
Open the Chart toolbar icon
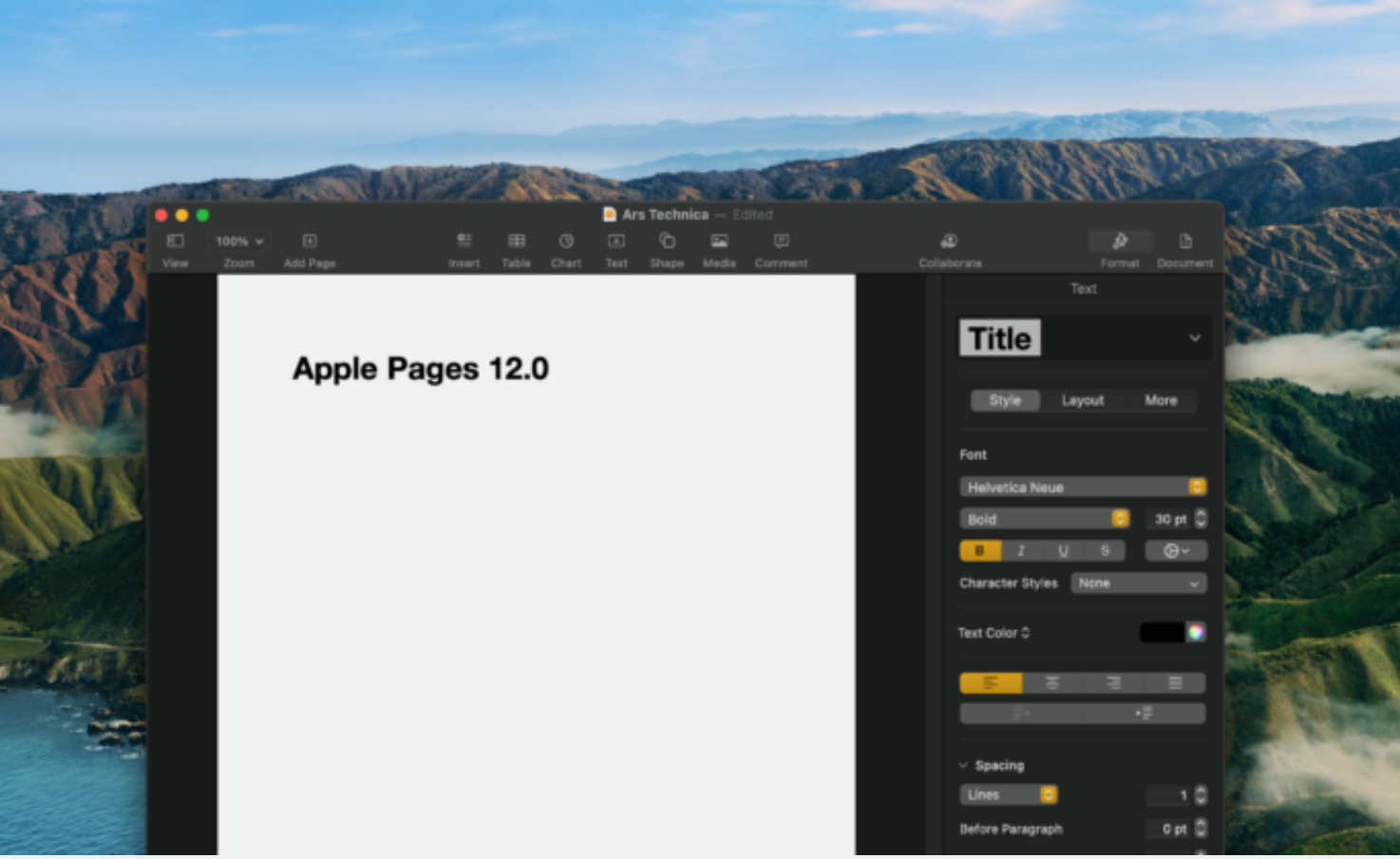coord(566,241)
